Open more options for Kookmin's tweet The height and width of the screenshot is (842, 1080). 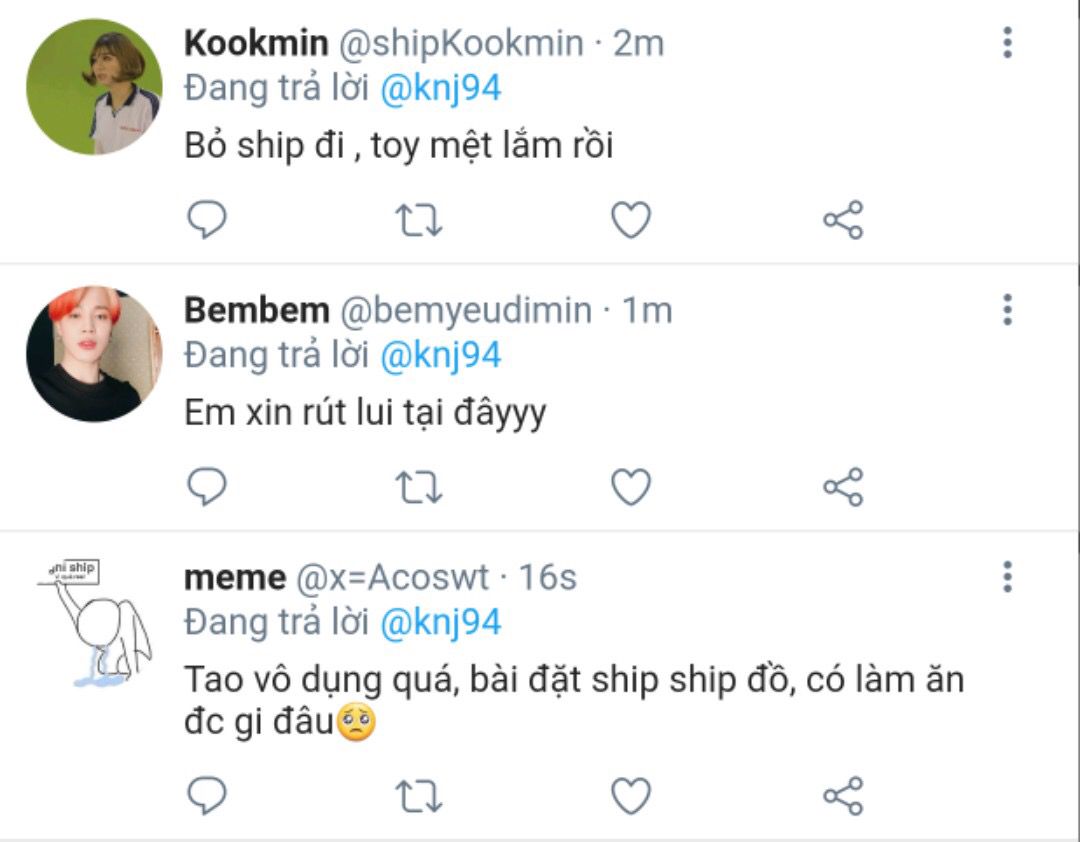[1007, 43]
